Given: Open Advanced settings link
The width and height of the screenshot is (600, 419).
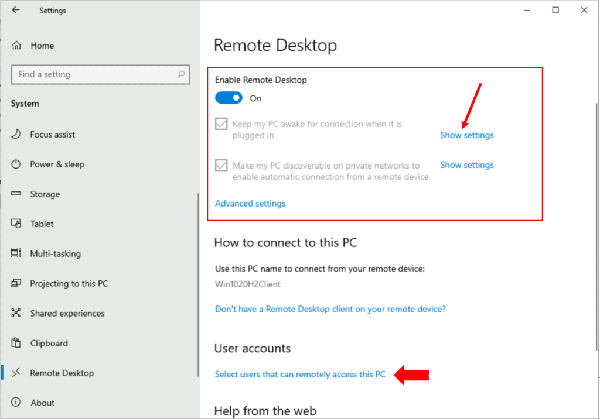Looking at the screenshot, I should [250, 203].
